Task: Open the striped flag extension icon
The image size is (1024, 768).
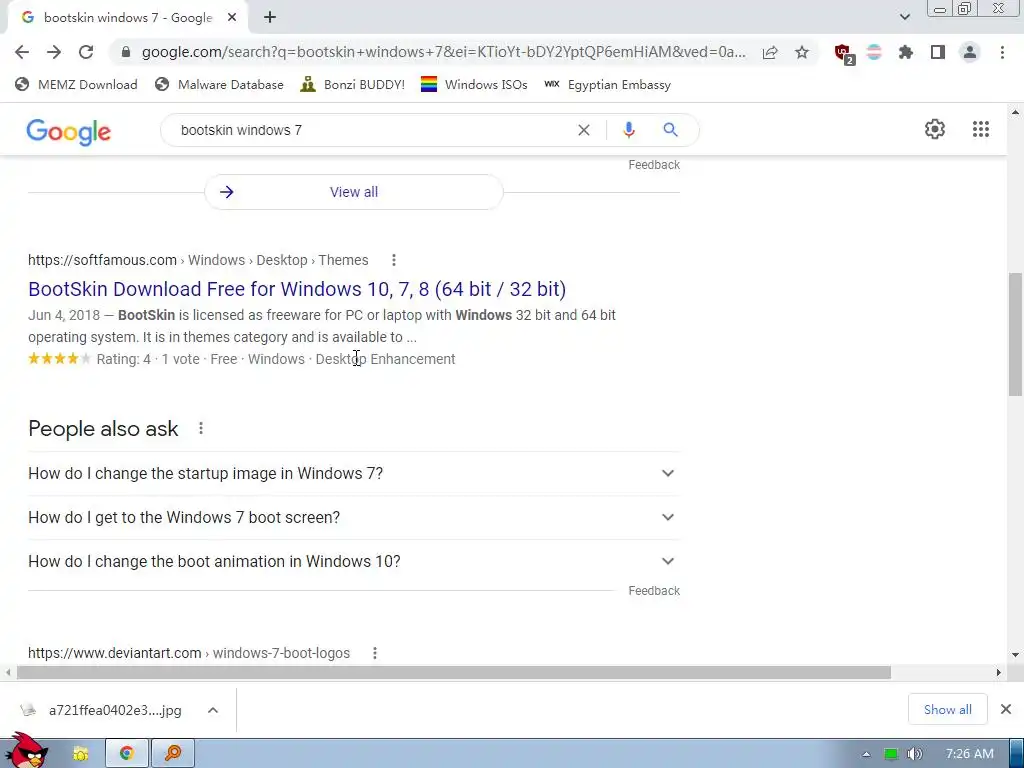Action: 874,52
